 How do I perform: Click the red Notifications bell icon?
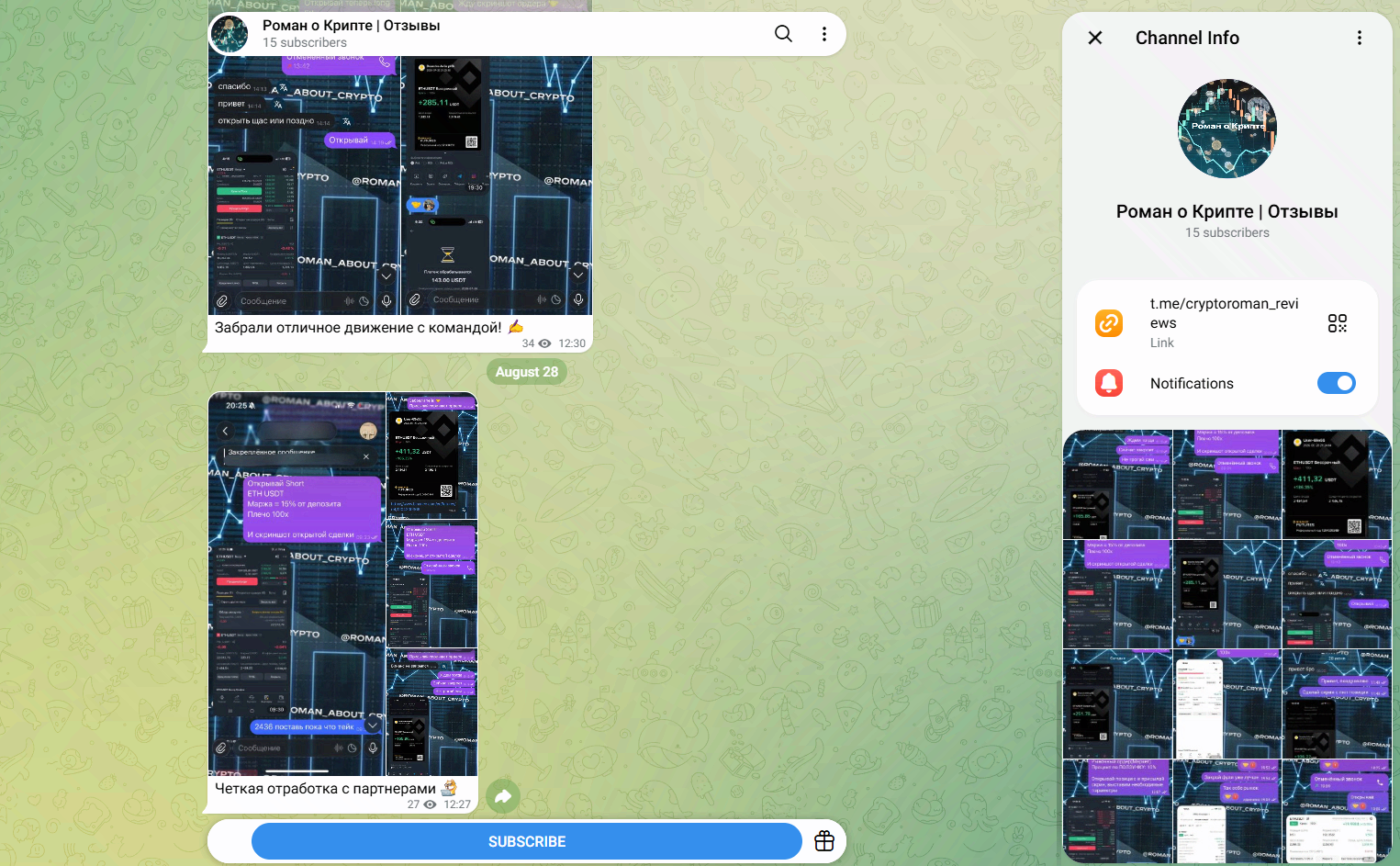click(x=1109, y=383)
